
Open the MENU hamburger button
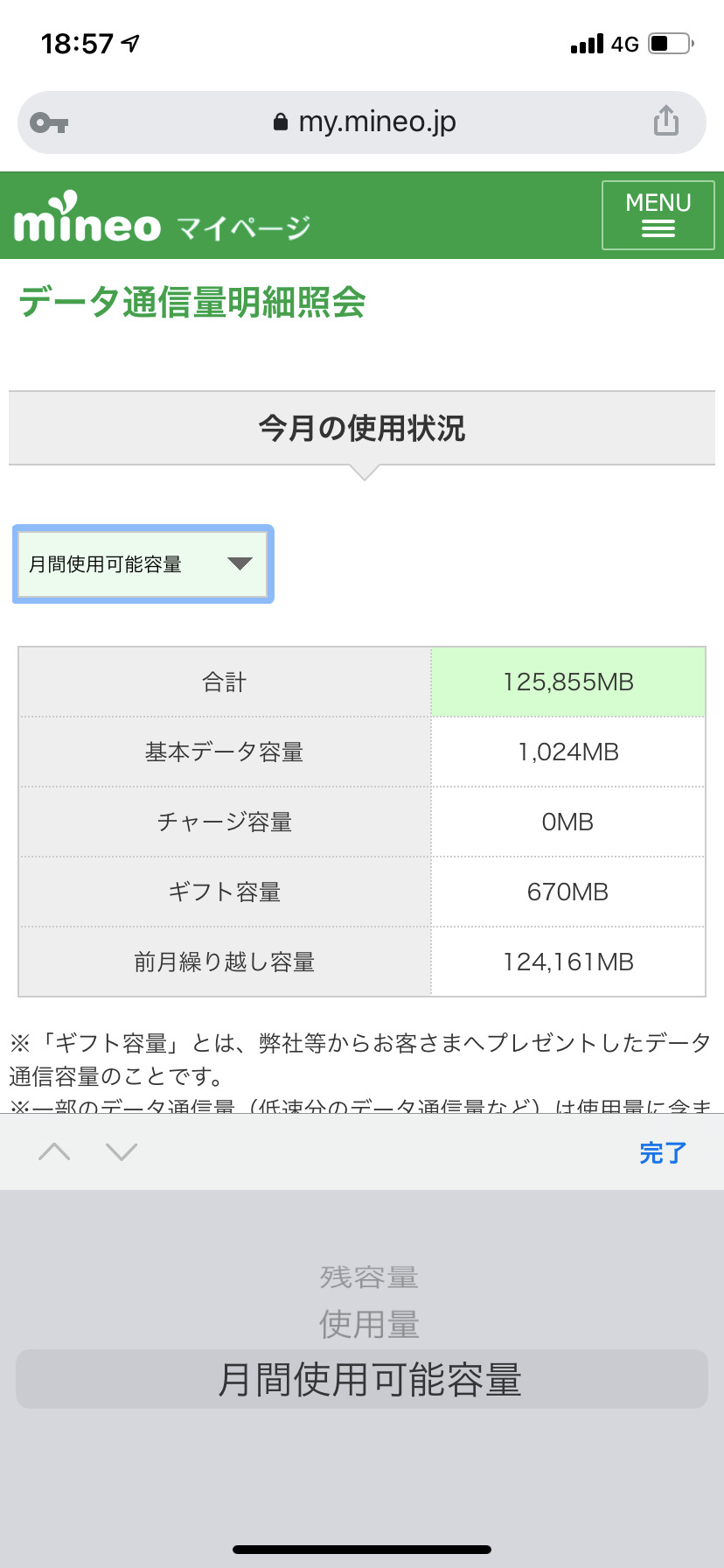pos(658,215)
